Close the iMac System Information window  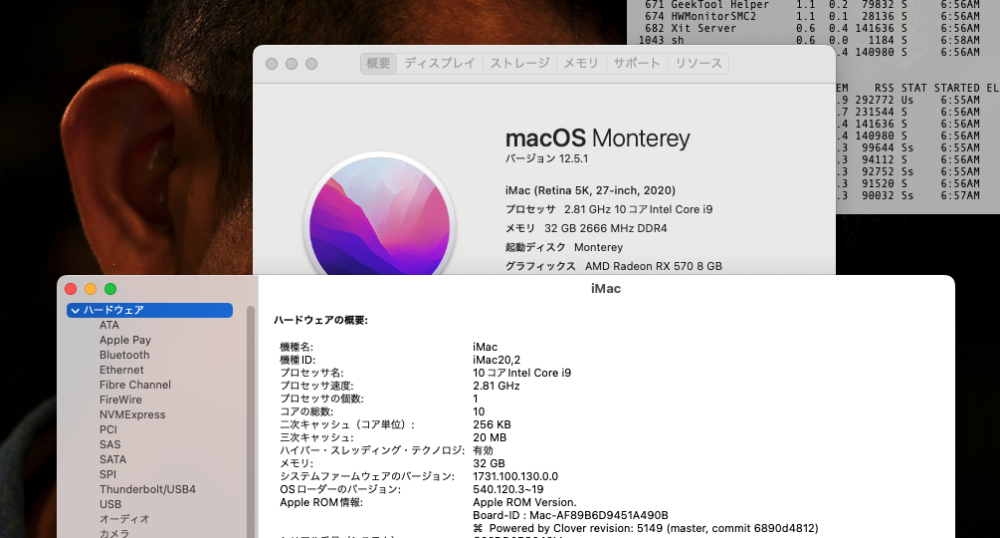[71, 289]
